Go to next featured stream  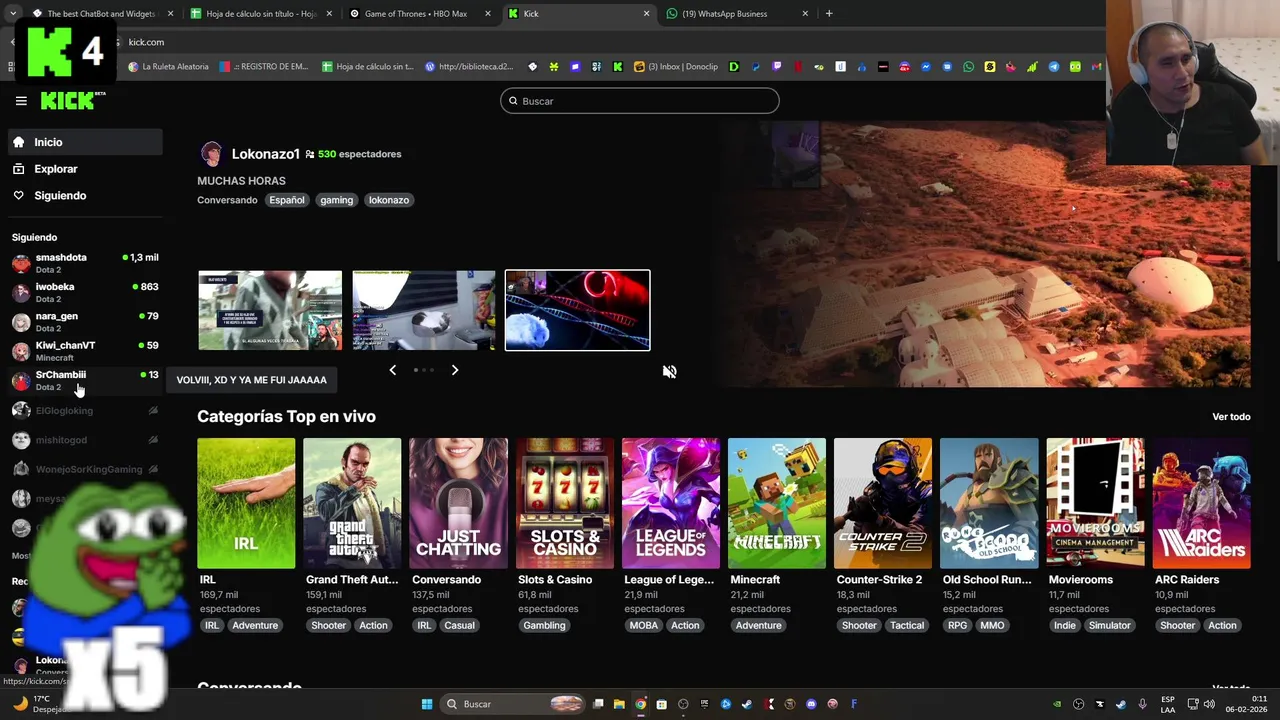tap(455, 370)
